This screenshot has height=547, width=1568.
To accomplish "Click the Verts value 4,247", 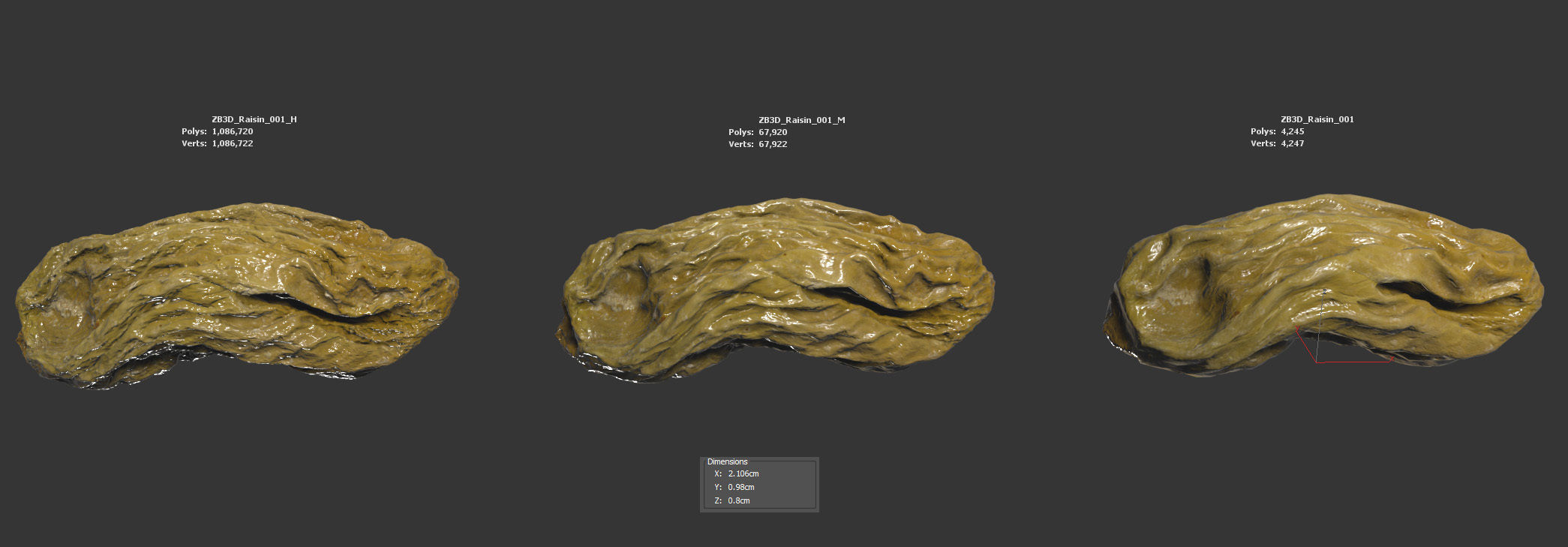I will (x=1293, y=143).
